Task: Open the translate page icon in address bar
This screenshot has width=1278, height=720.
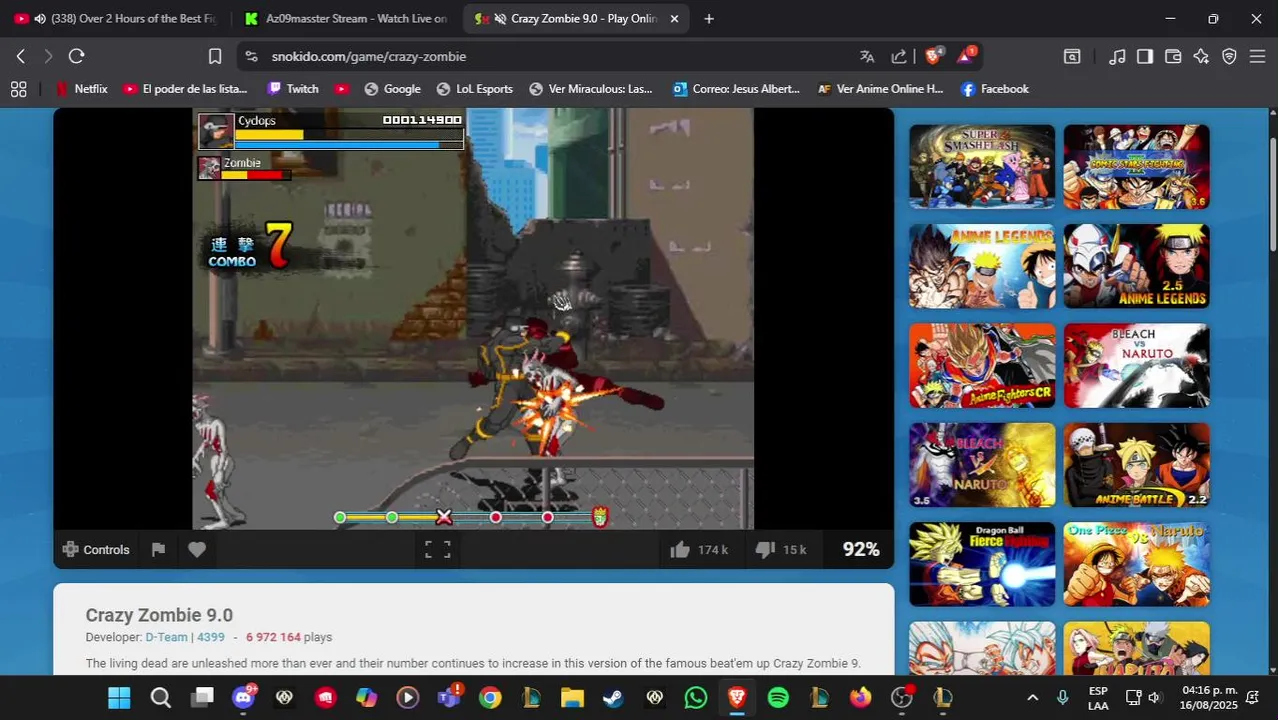Action: 867,57
